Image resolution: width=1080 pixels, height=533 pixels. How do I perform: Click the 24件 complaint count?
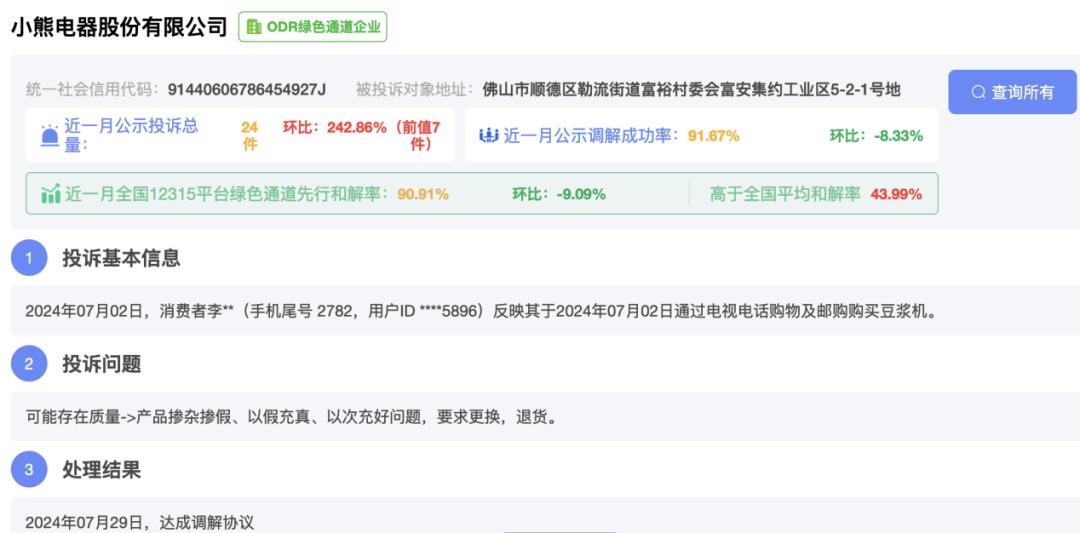(x=249, y=135)
